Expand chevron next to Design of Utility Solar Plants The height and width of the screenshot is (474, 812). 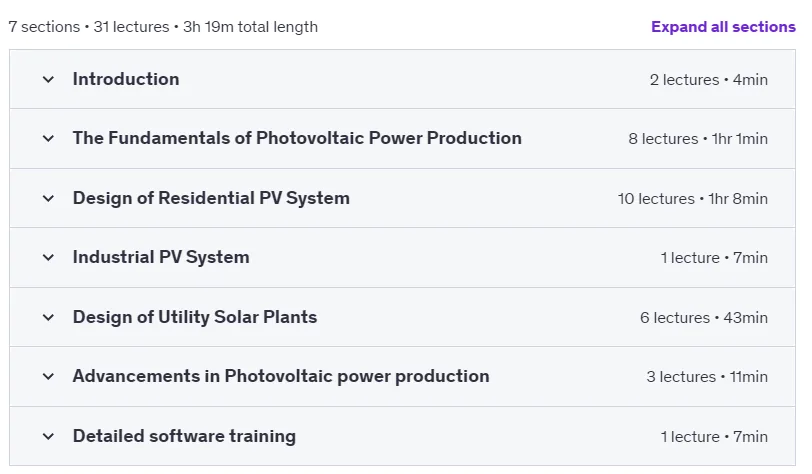point(48,318)
